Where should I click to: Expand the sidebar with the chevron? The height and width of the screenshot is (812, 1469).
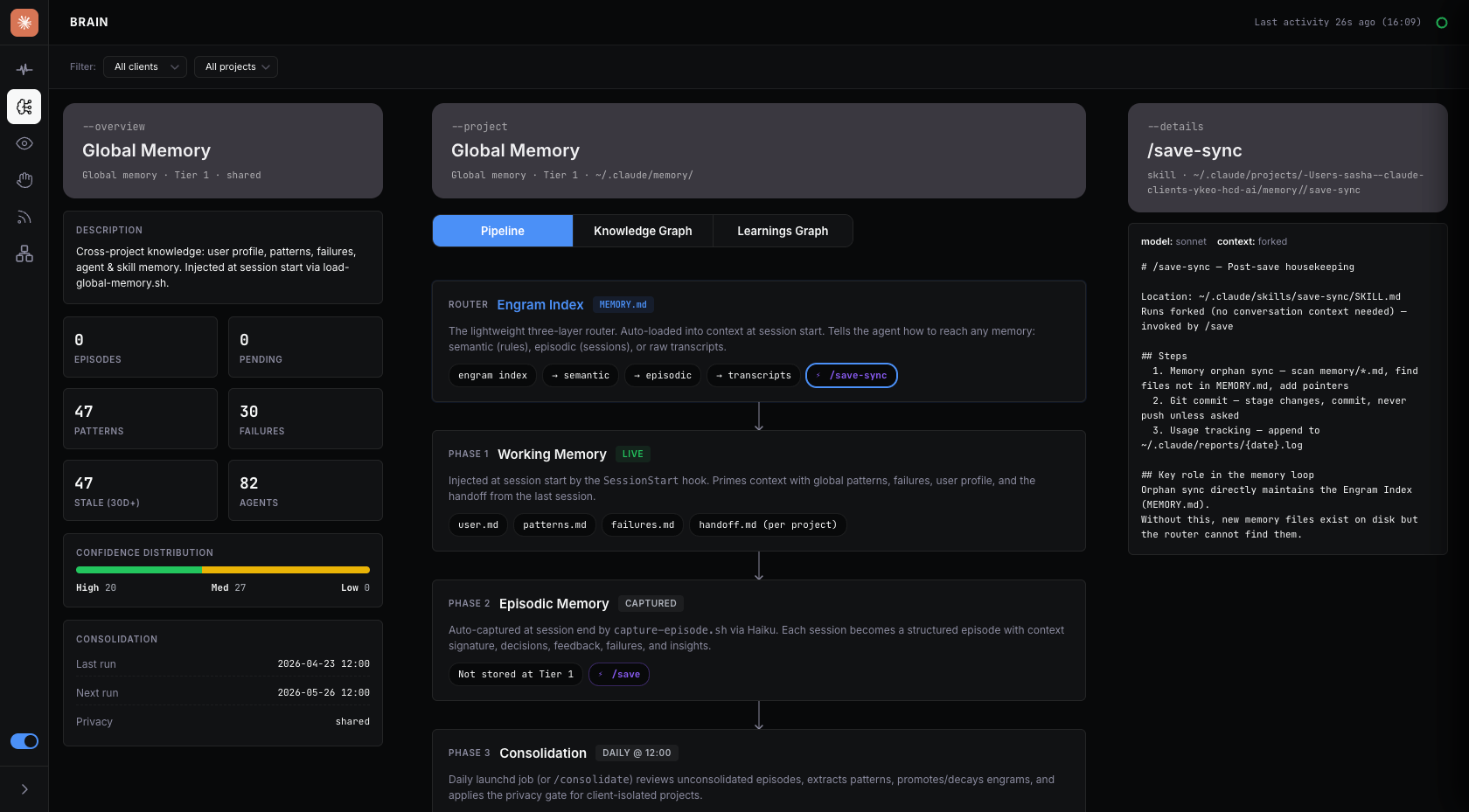(24, 789)
